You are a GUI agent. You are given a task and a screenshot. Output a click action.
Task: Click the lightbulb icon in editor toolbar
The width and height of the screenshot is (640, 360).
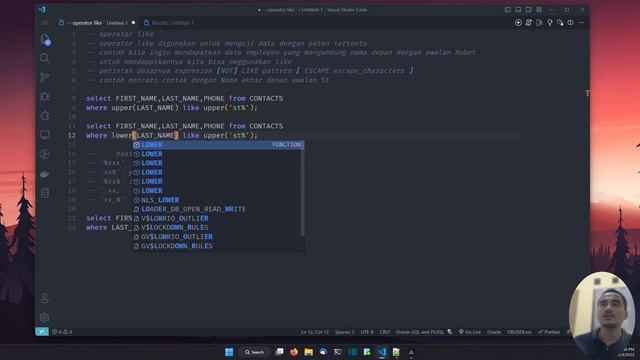pyautogui.click(x=550, y=23)
